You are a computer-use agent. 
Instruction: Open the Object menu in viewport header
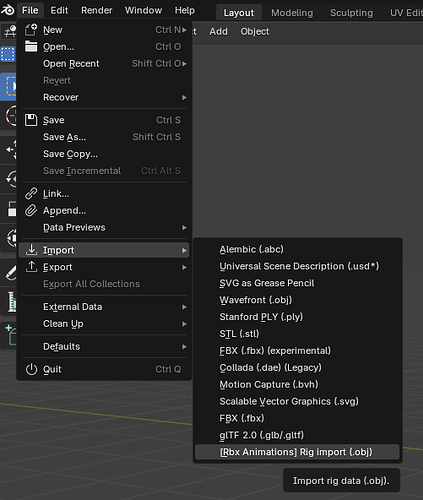point(255,31)
